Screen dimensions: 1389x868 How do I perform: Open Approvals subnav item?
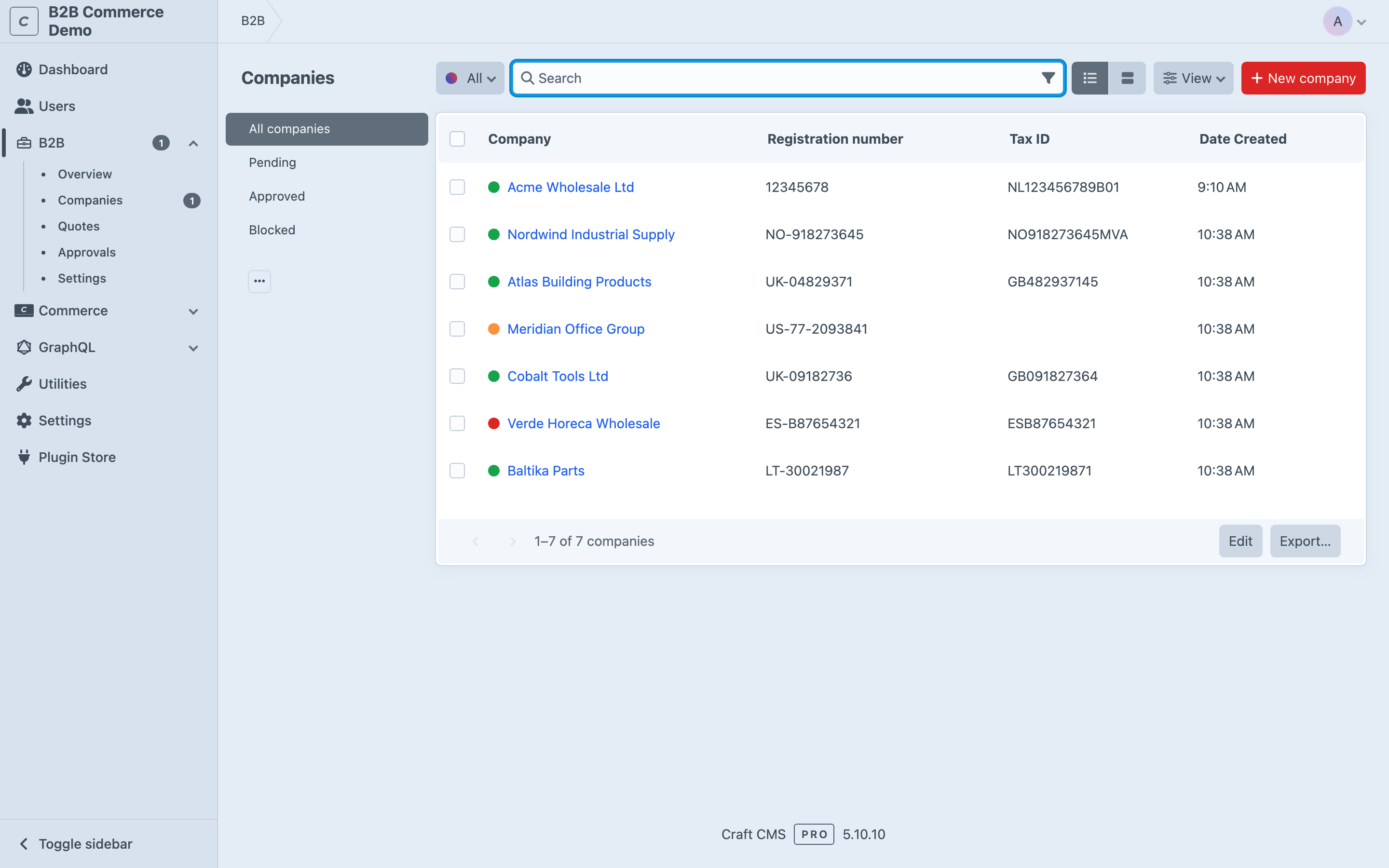tap(87, 252)
